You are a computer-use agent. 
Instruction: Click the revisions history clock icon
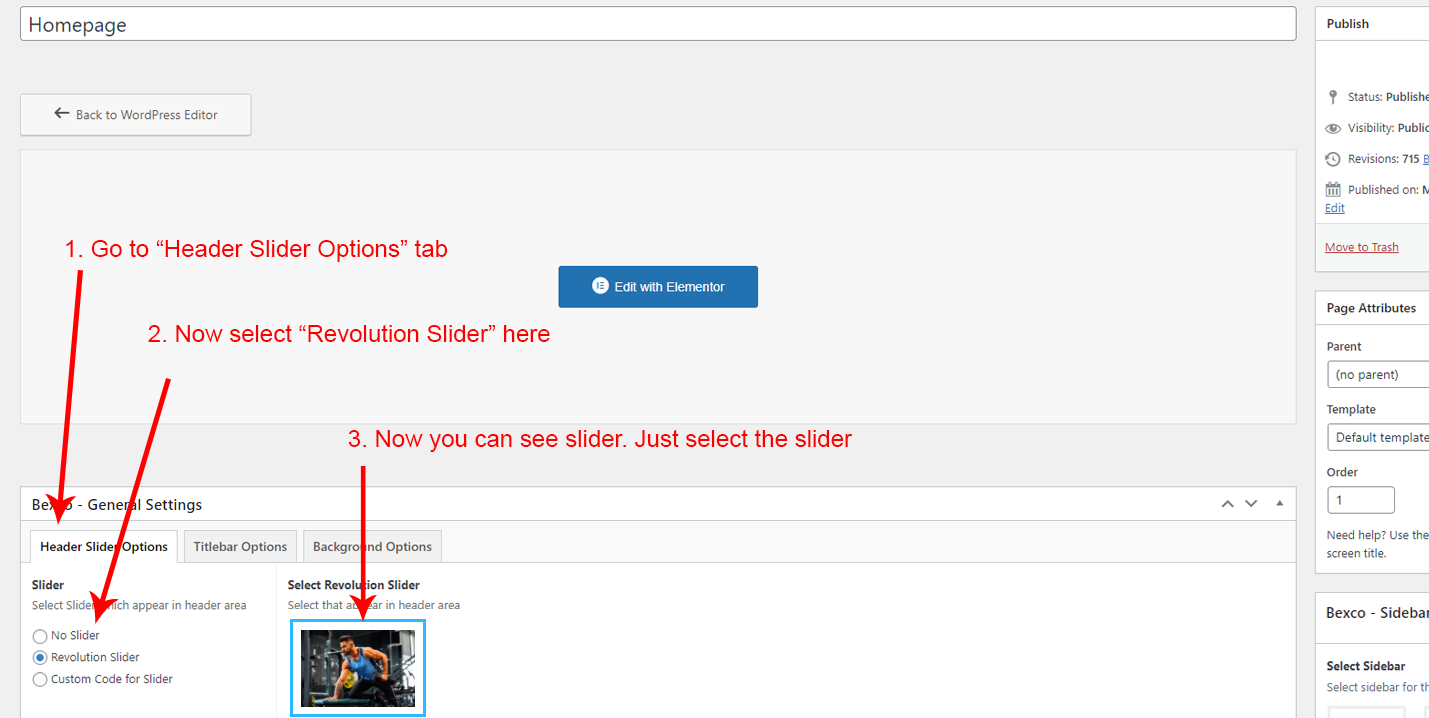click(1332, 159)
